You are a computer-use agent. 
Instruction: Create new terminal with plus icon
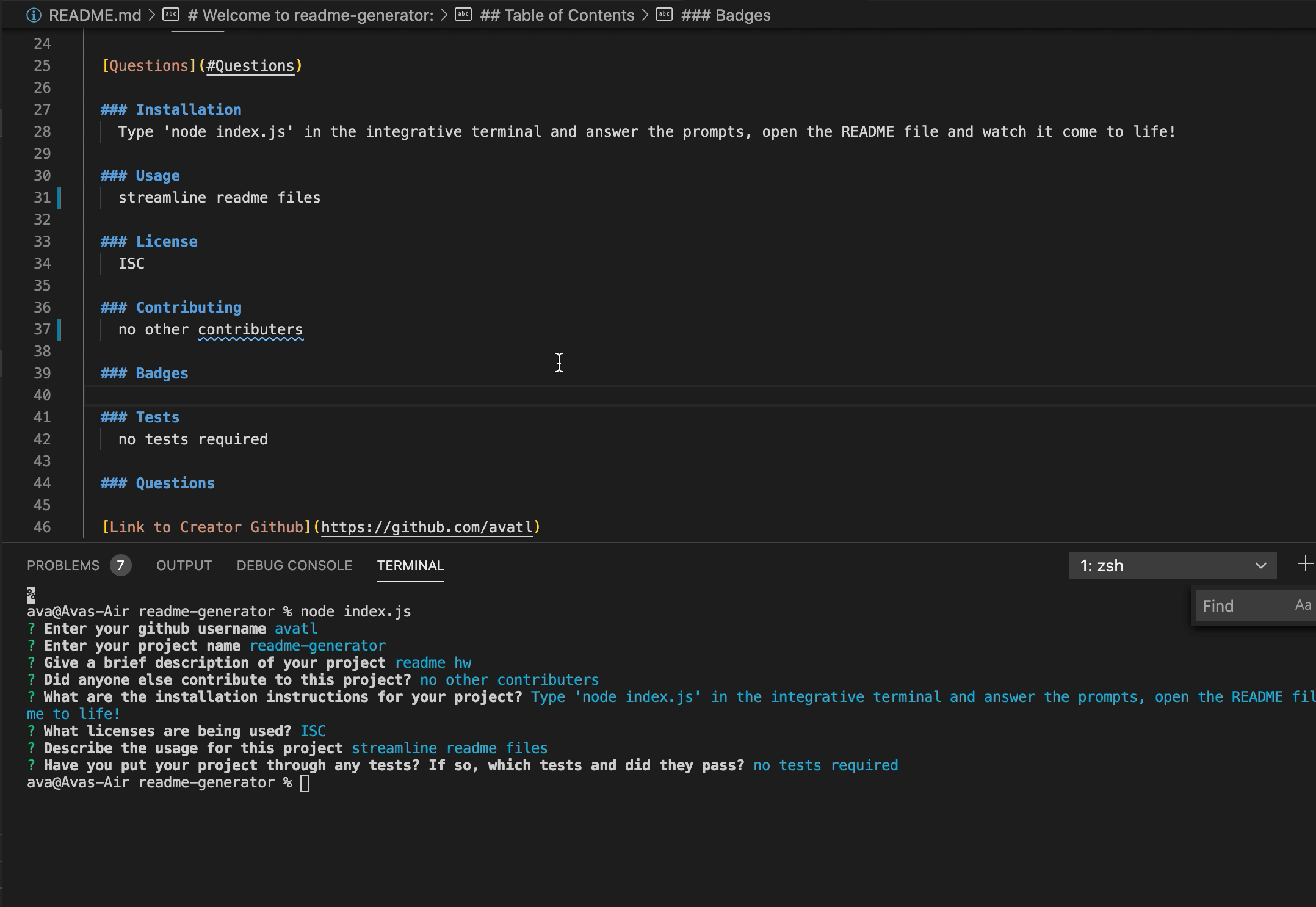[1304, 564]
